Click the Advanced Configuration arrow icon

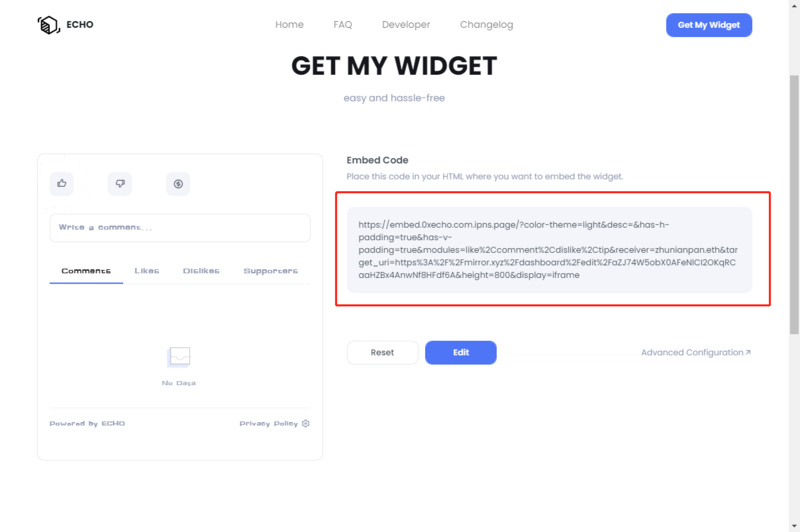point(748,352)
